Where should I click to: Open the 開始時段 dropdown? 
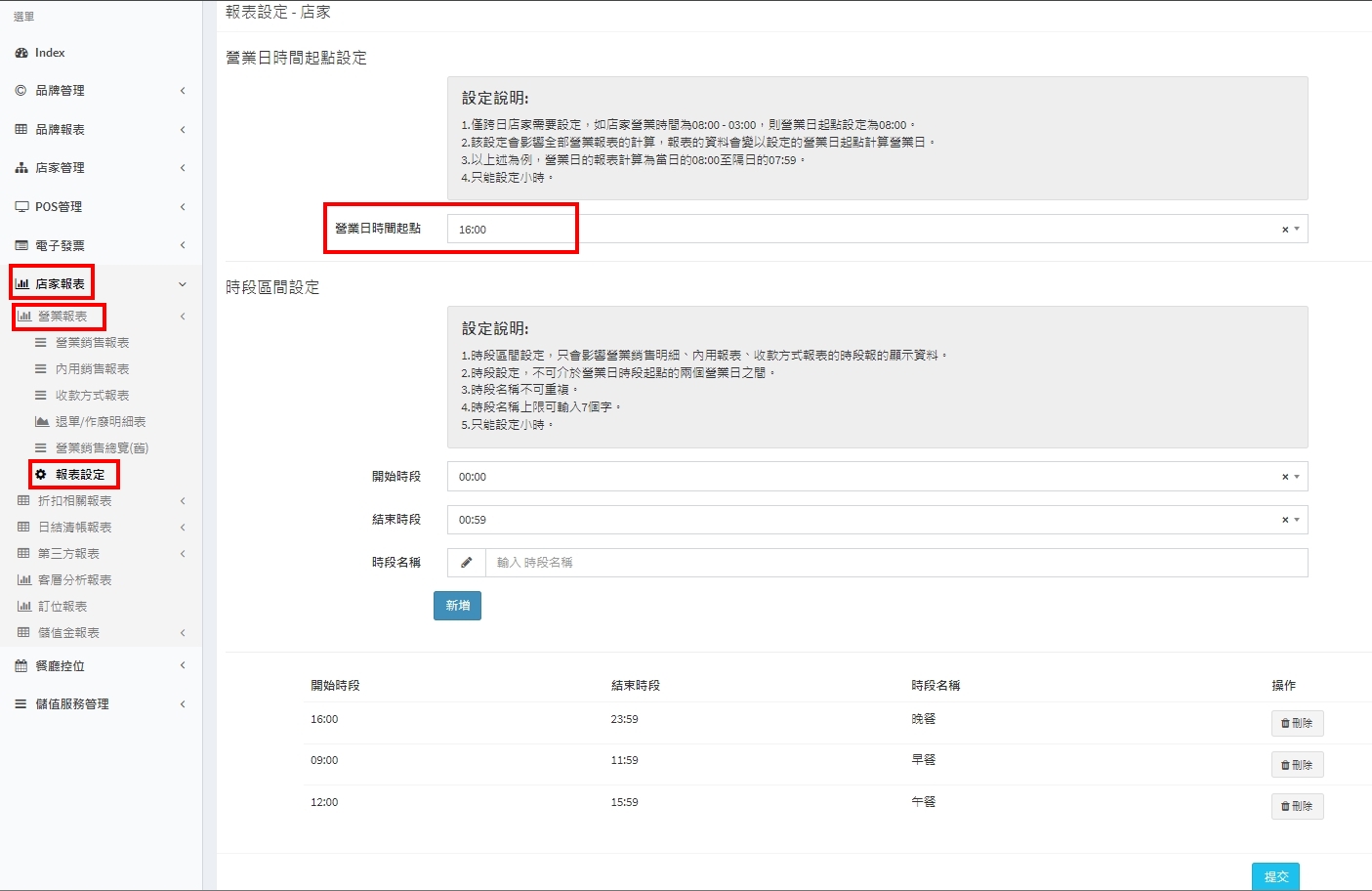point(859,477)
